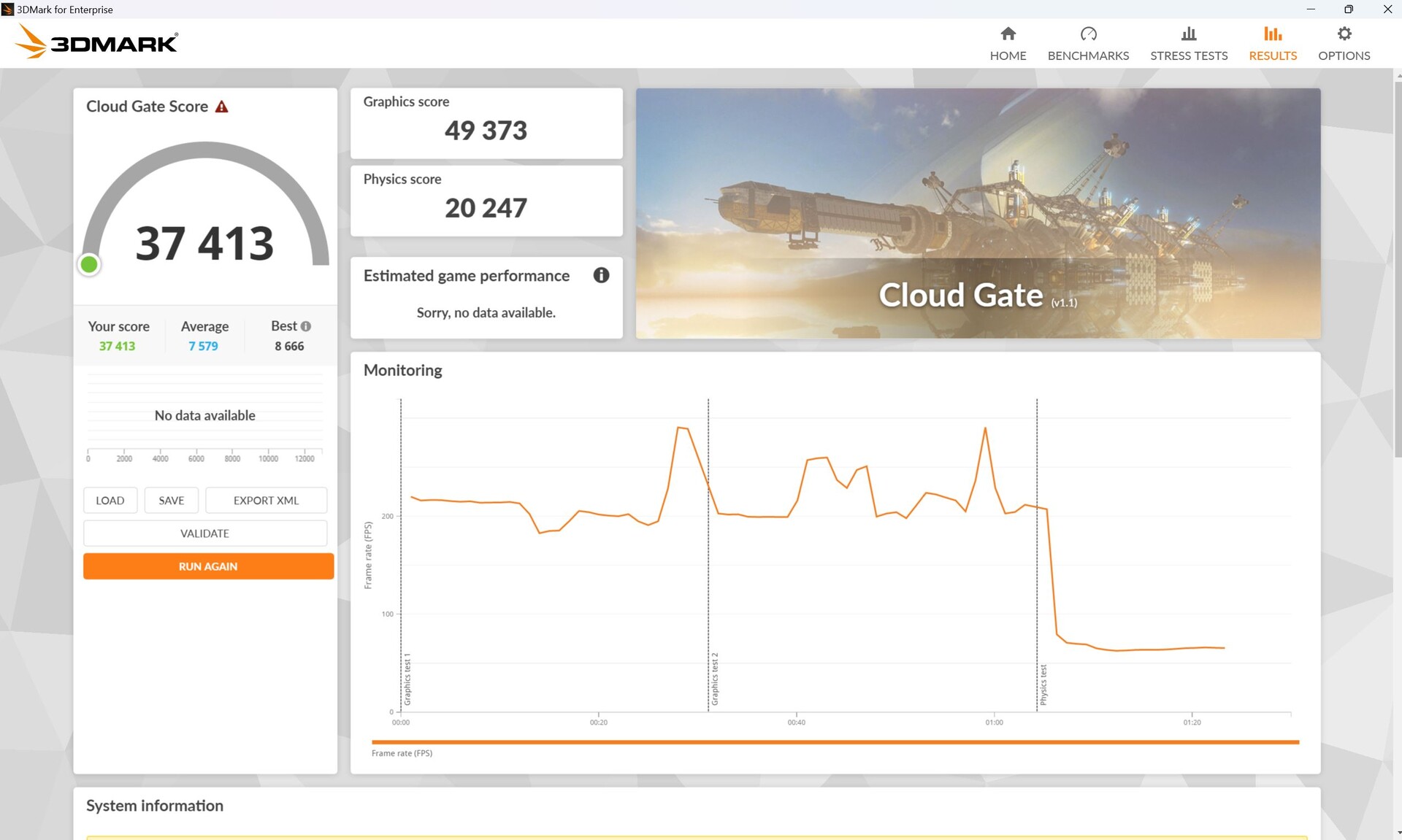Click the Estimated game performance info icon
The image size is (1402, 840).
pos(601,275)
